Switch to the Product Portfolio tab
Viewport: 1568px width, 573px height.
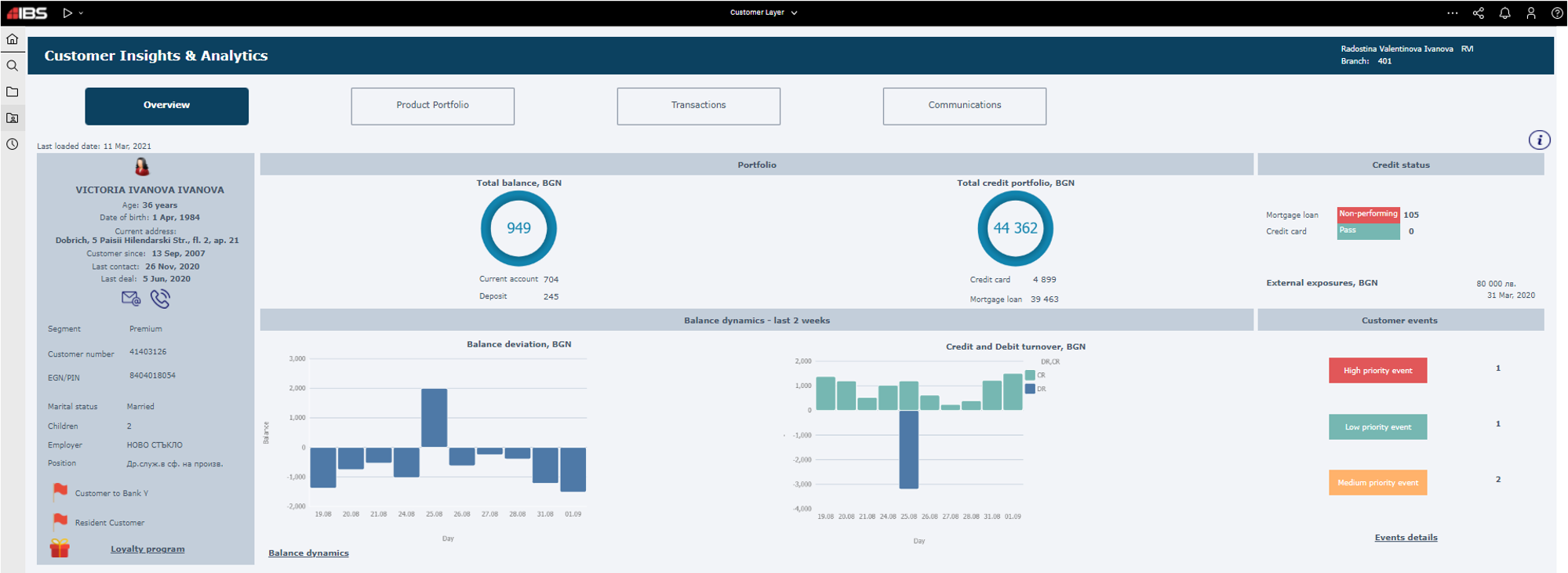point(432,106)
